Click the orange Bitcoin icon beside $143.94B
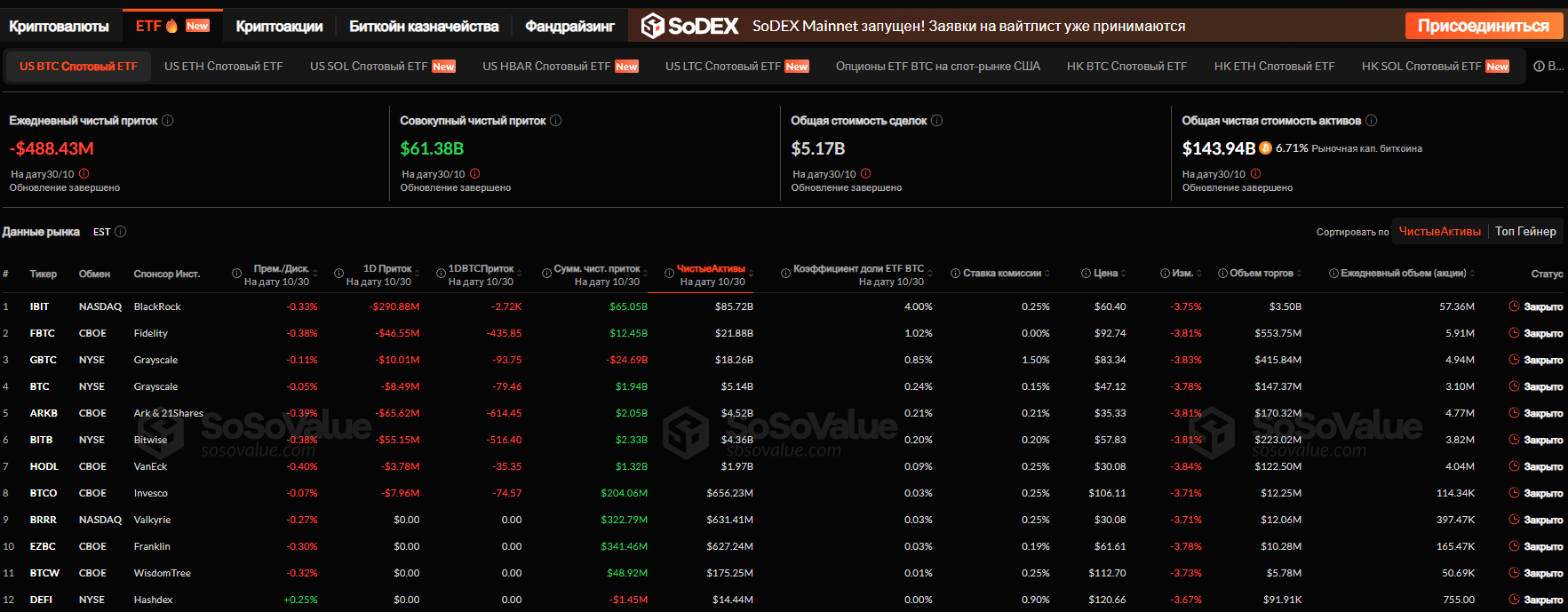1568x612 pixels. tap(1266, 148)
